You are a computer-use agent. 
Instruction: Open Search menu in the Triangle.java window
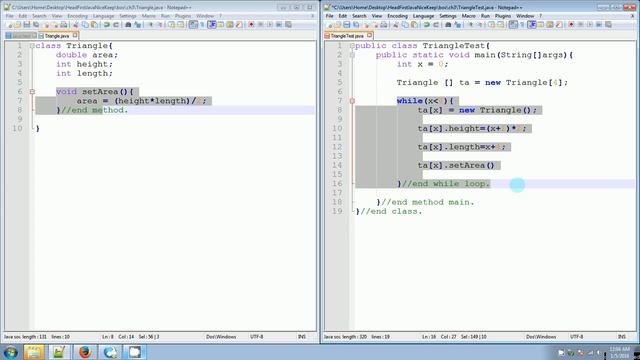click(x=39, y=16)
